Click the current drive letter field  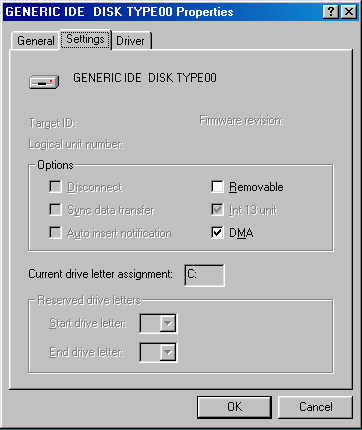point(204,275)
